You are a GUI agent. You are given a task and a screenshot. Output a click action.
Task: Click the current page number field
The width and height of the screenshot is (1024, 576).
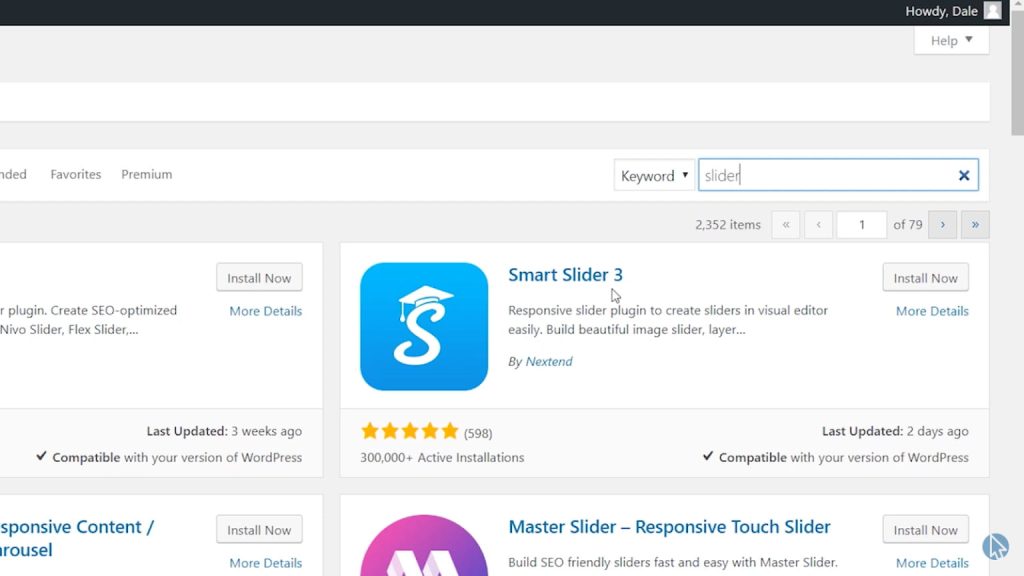click(x=861, y=225)
